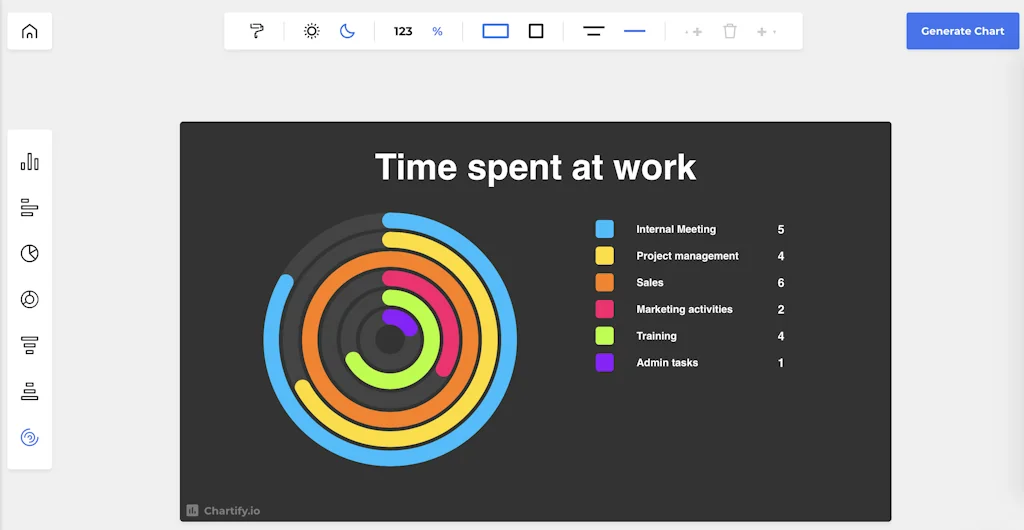Screen dimensions: 1024x530
Task: Click Internal Meeting value 5
Action: (780, 230)
